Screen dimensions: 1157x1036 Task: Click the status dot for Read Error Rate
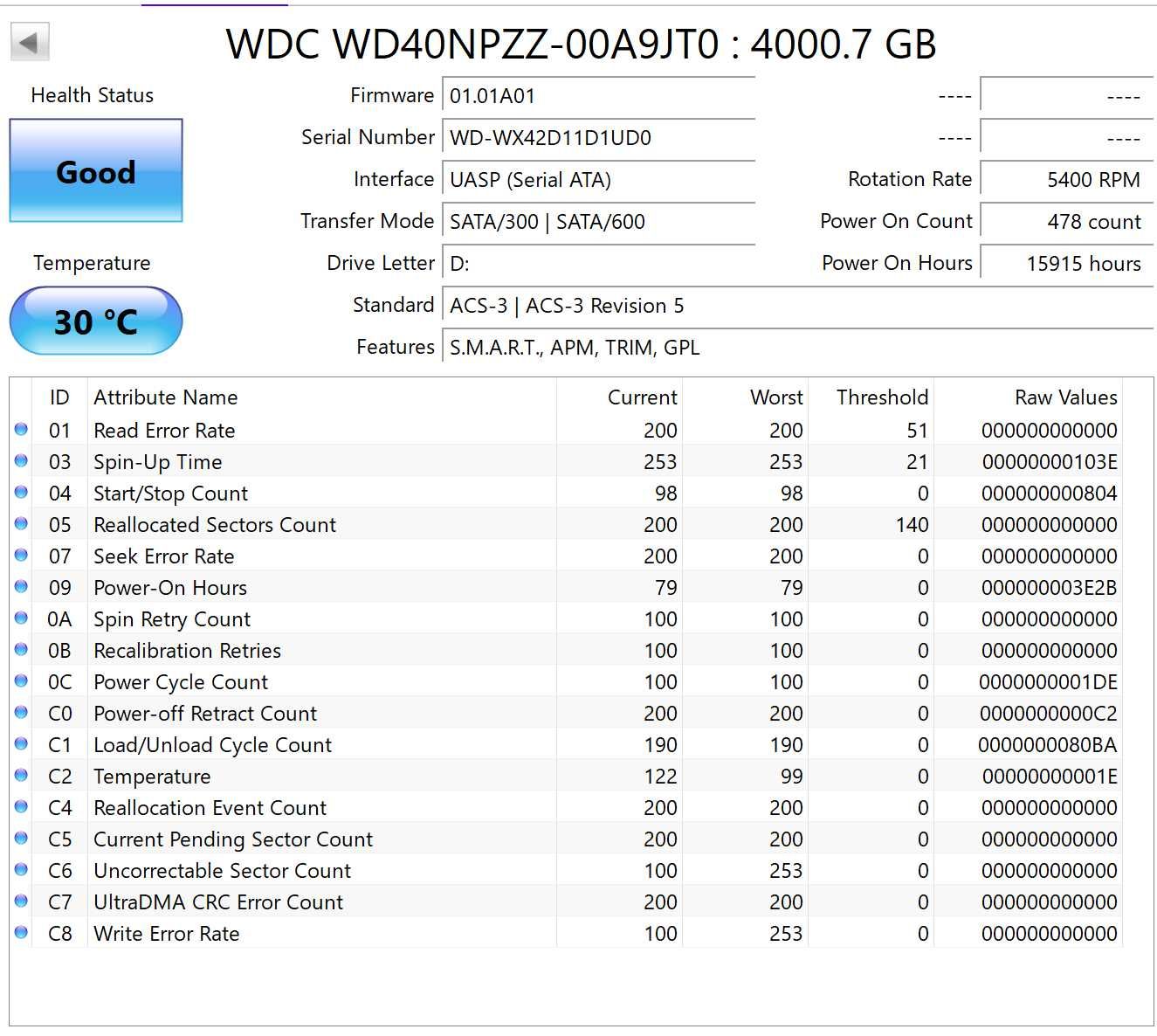click(x=21, y=429)
